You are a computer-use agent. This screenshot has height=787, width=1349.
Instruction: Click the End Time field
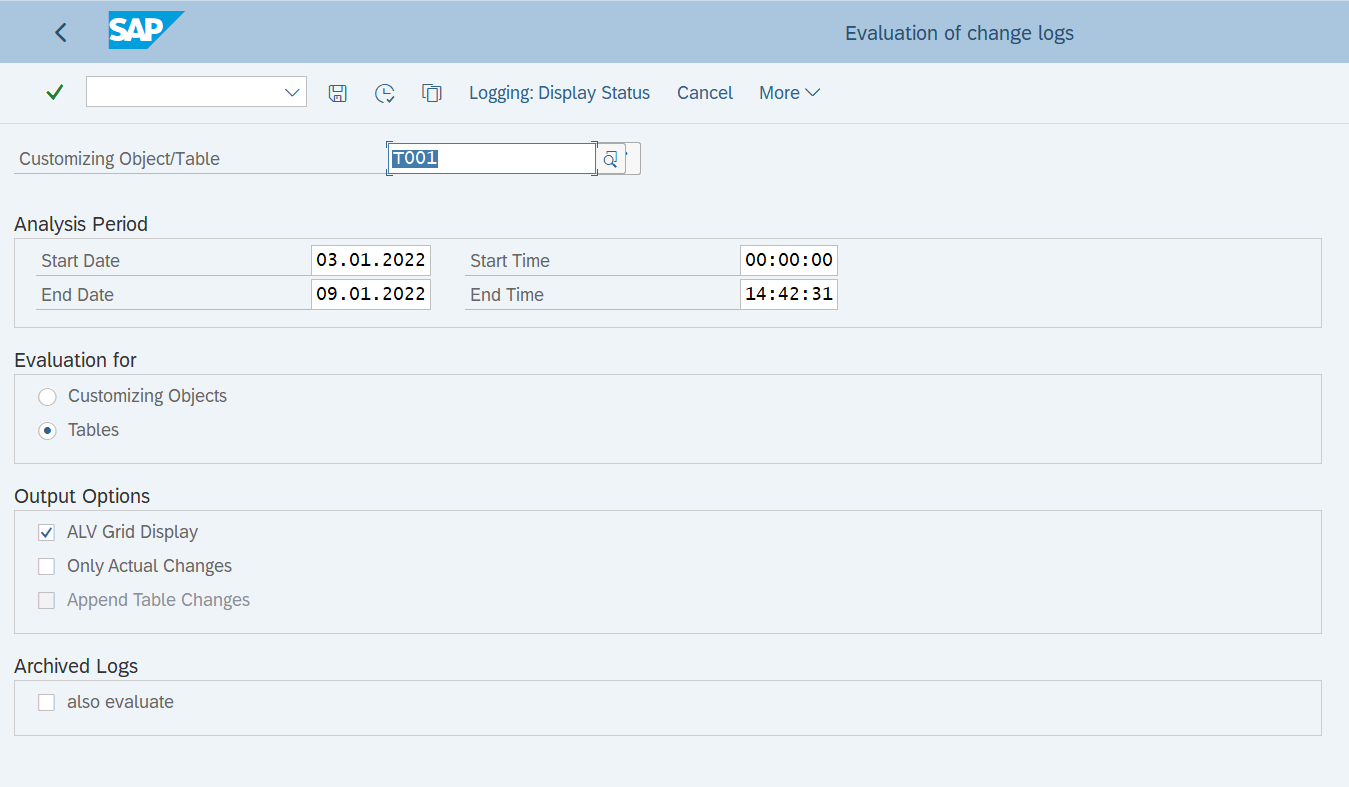(x=788, y=293)
